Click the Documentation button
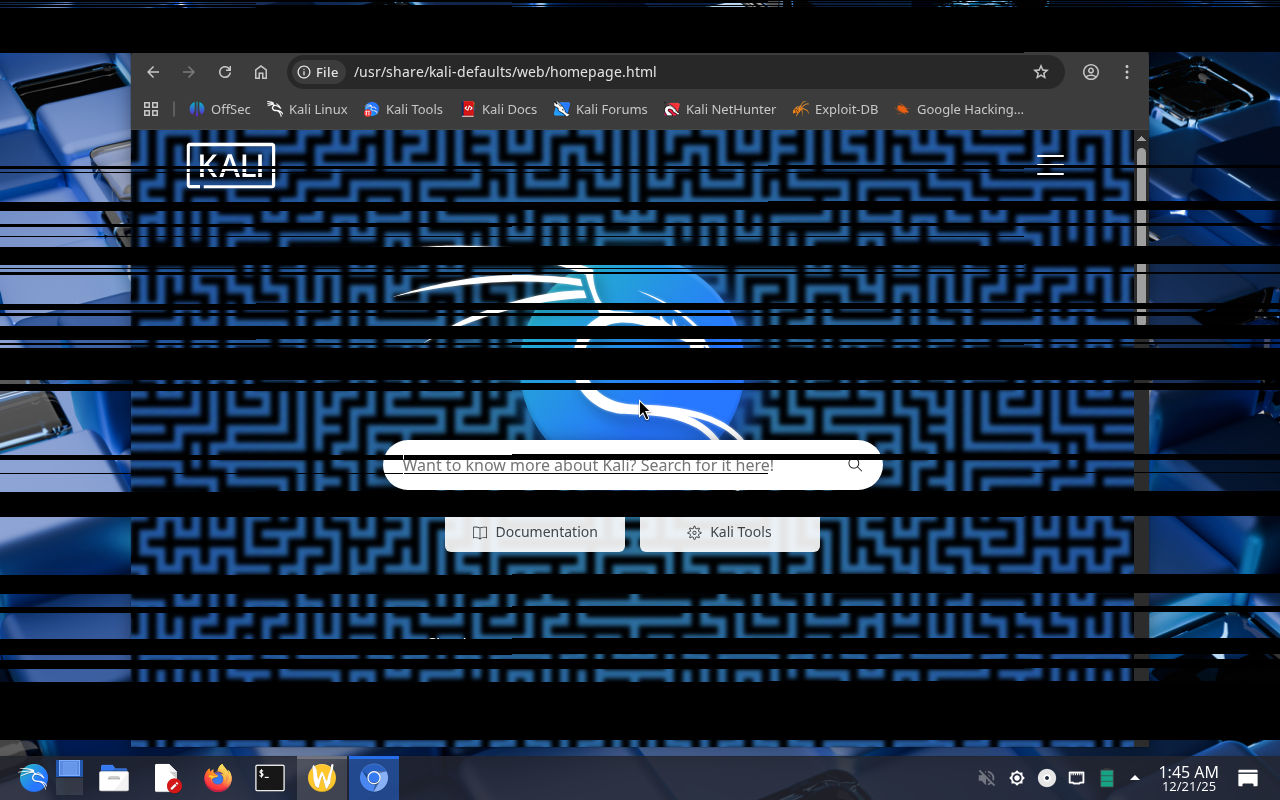The image size is (1280, 800). 535,532
